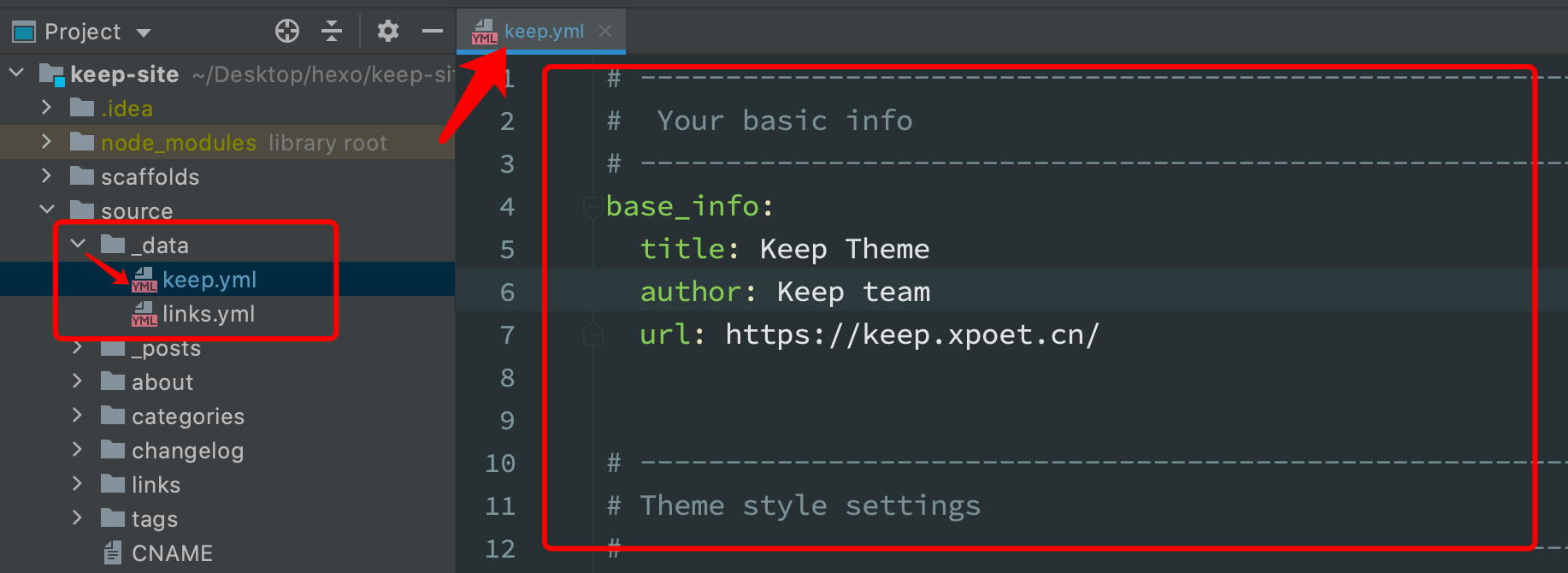Close the keep.yml tab
Viewport: 1568px width, 573px height.
(x=605, y=32)
